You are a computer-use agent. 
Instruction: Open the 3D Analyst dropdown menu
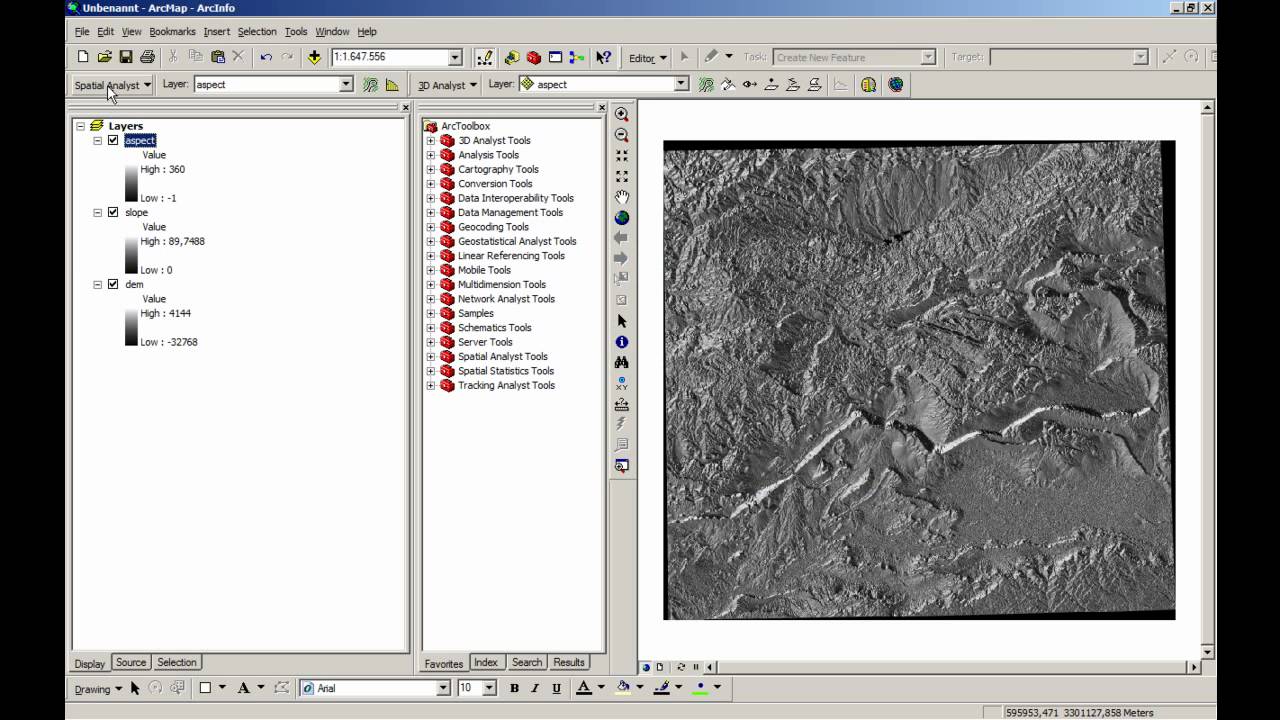pyautogui.click(x=447, y=85)
